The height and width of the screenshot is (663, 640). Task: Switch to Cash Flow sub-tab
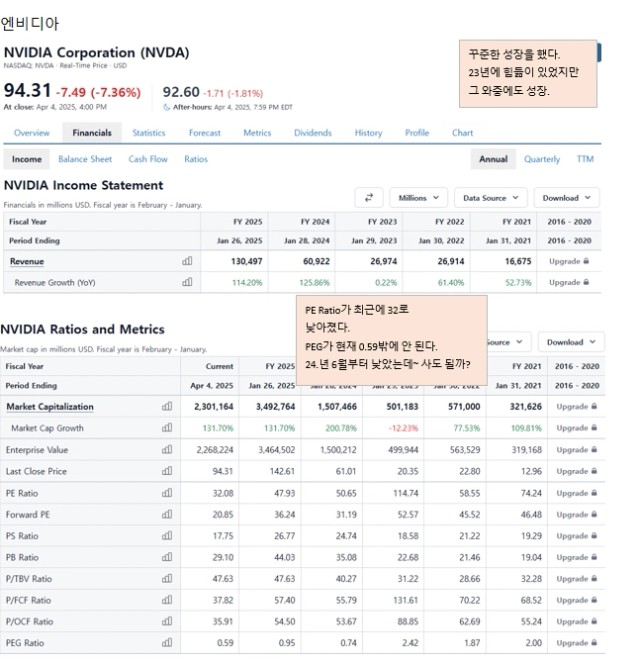point(148,159)
